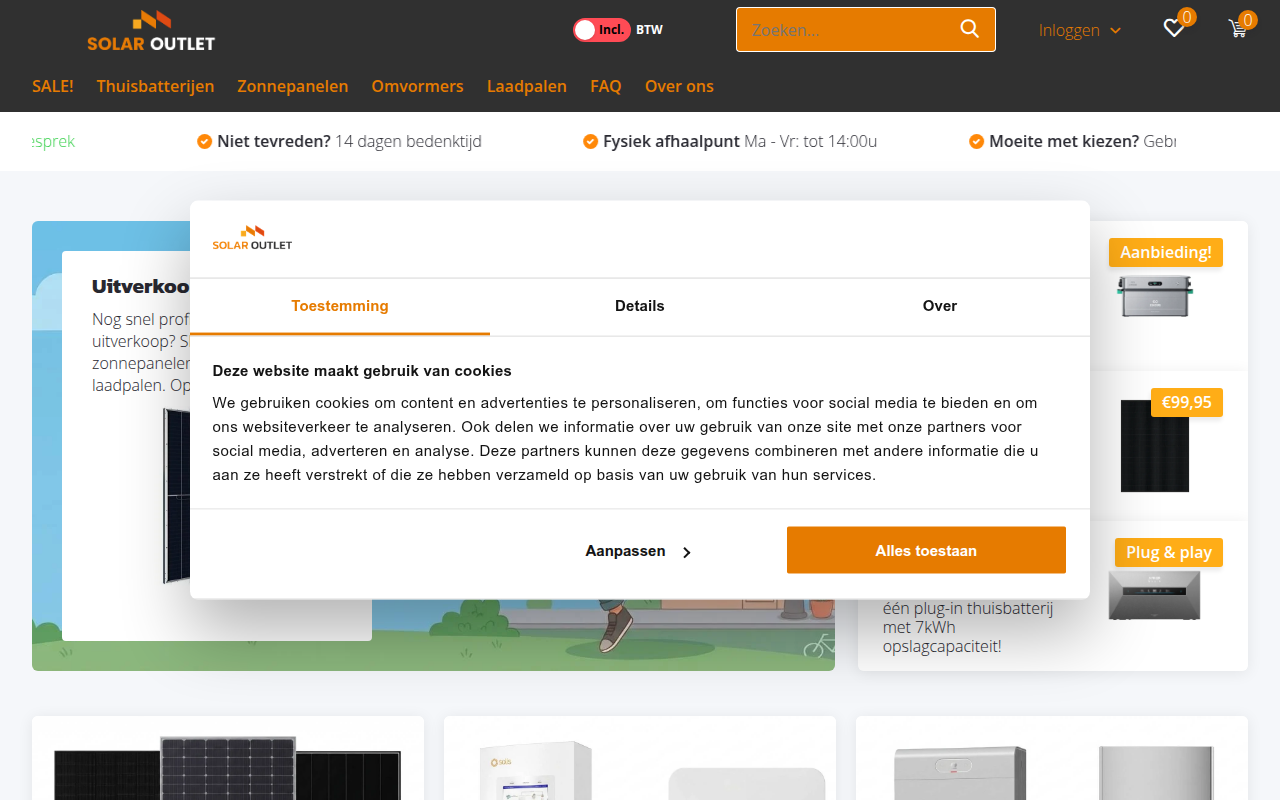Click the grey battery units card image

(x=1052, y=772)
